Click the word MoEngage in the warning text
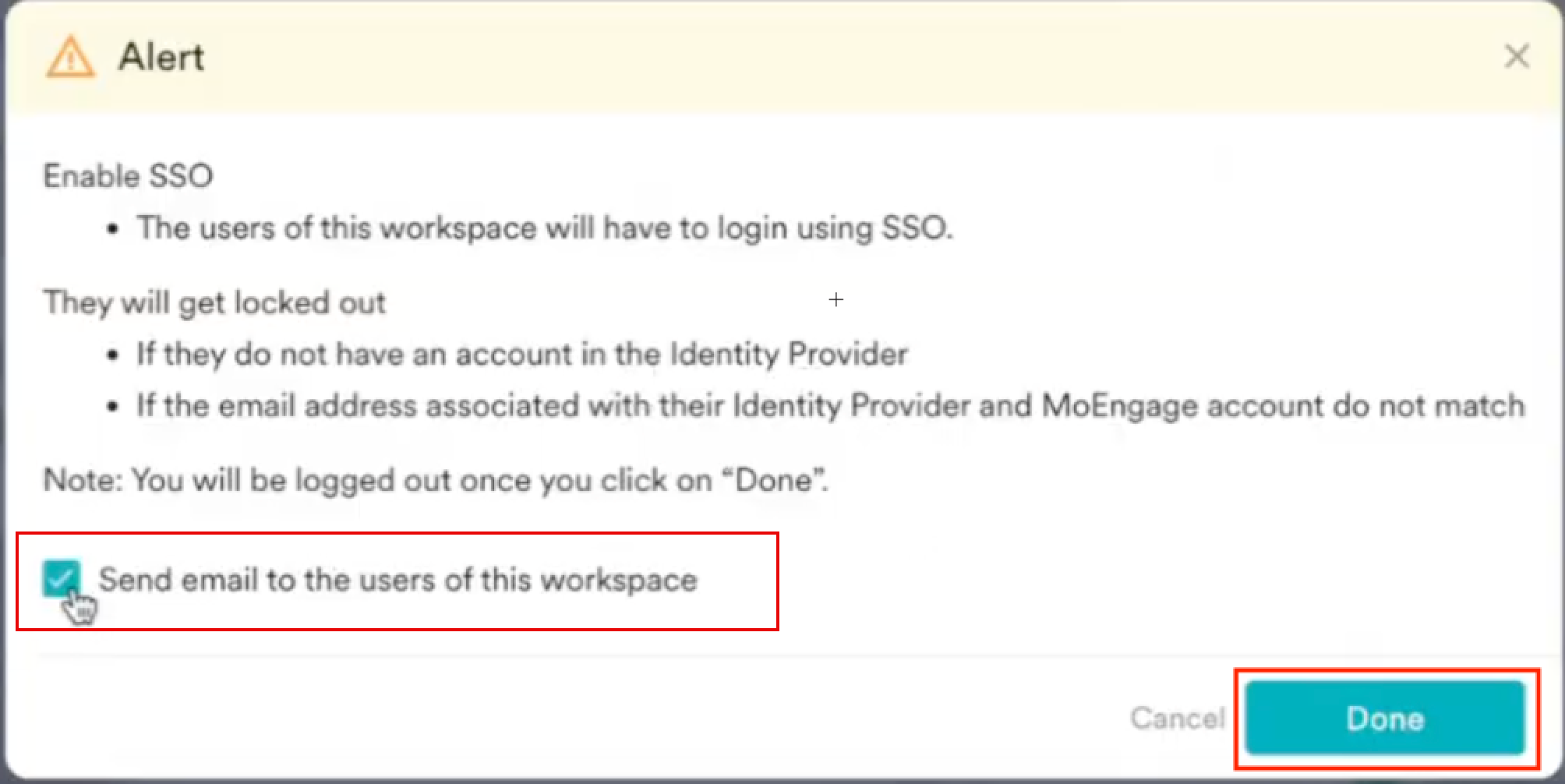 pos(1119,406)
